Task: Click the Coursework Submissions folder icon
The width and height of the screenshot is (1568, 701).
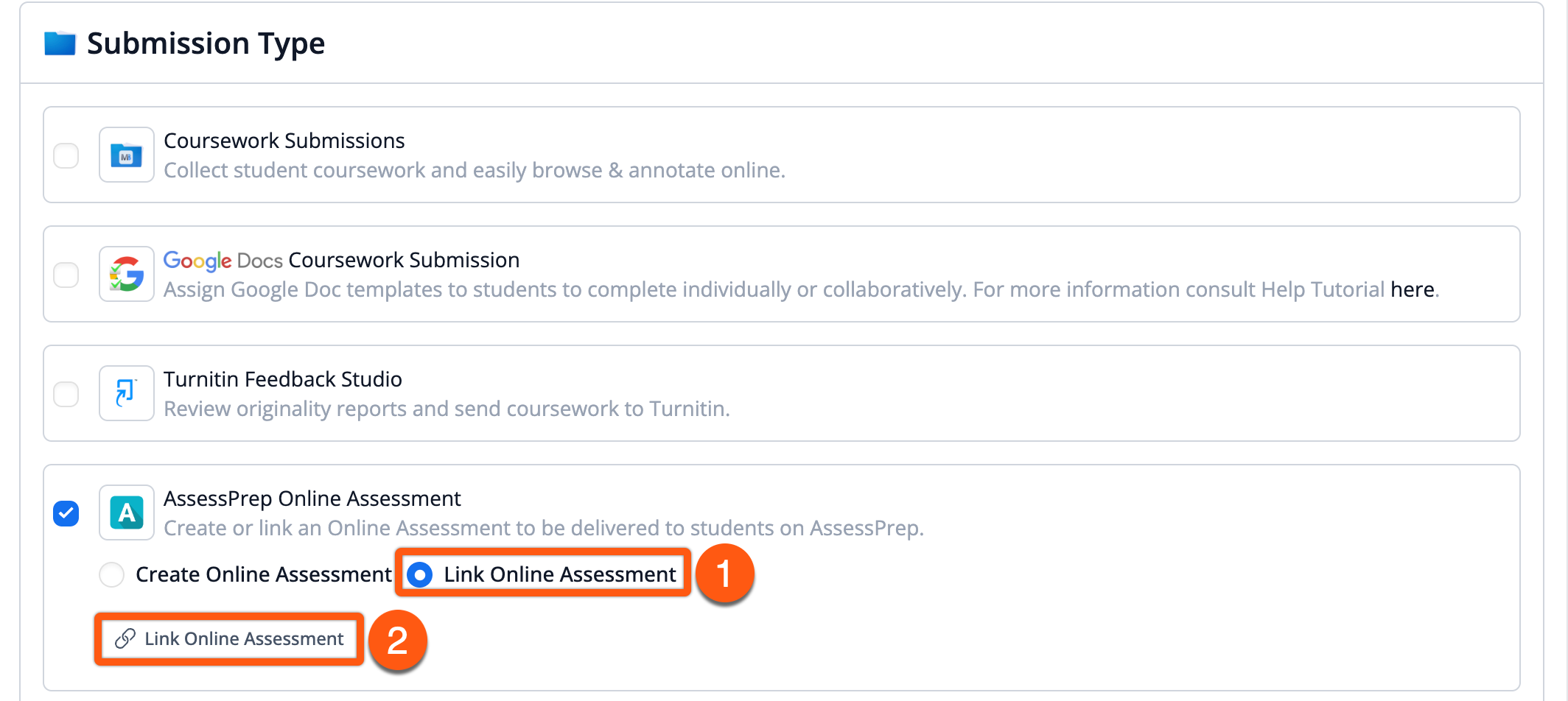Action: point(127,155)
